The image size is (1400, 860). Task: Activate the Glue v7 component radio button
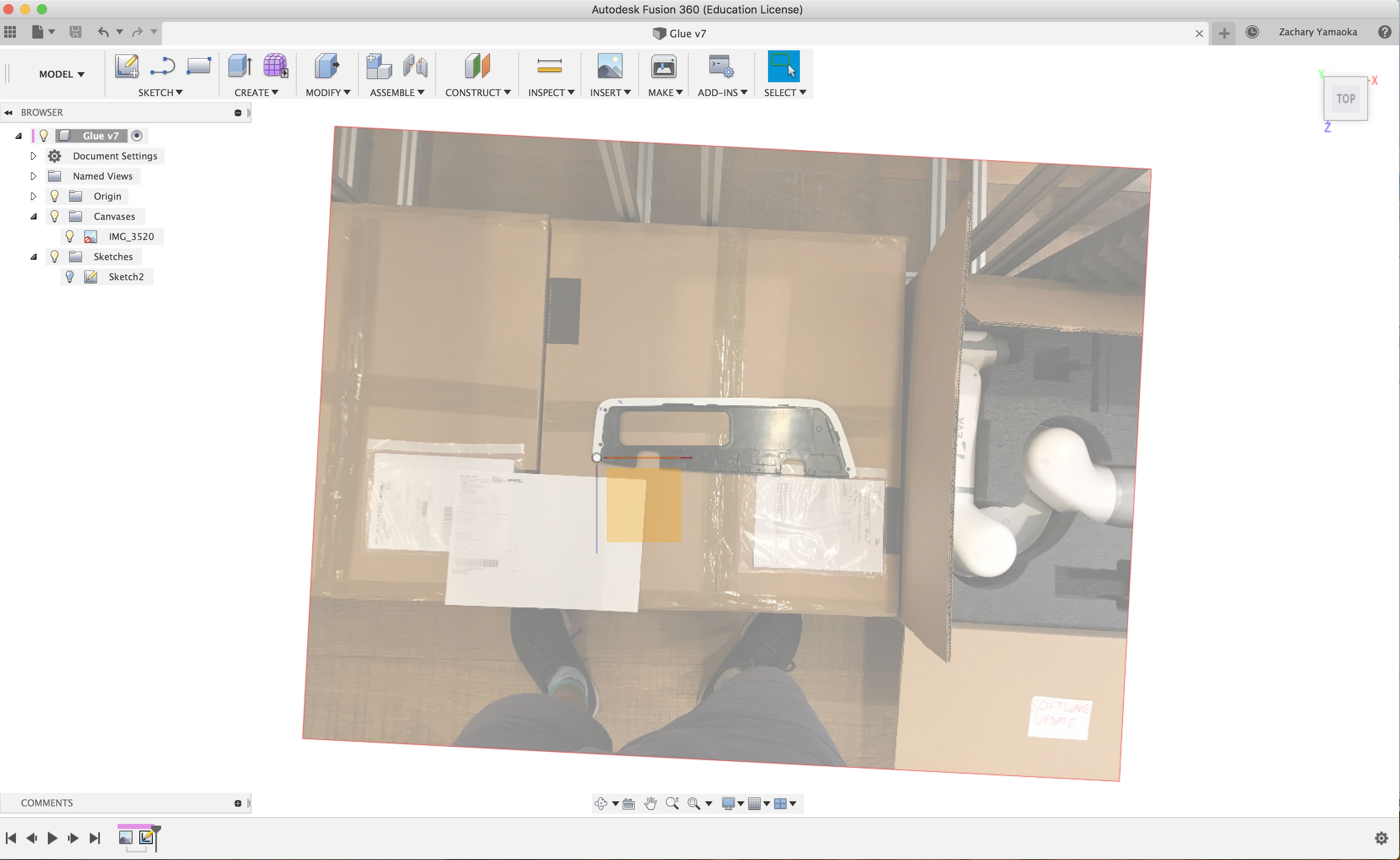pos(136,136)
